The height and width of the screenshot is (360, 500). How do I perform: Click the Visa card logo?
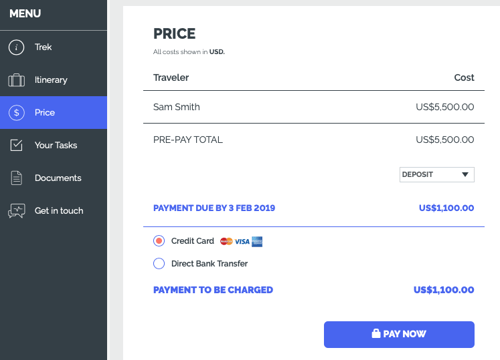(x=242, y=241)
